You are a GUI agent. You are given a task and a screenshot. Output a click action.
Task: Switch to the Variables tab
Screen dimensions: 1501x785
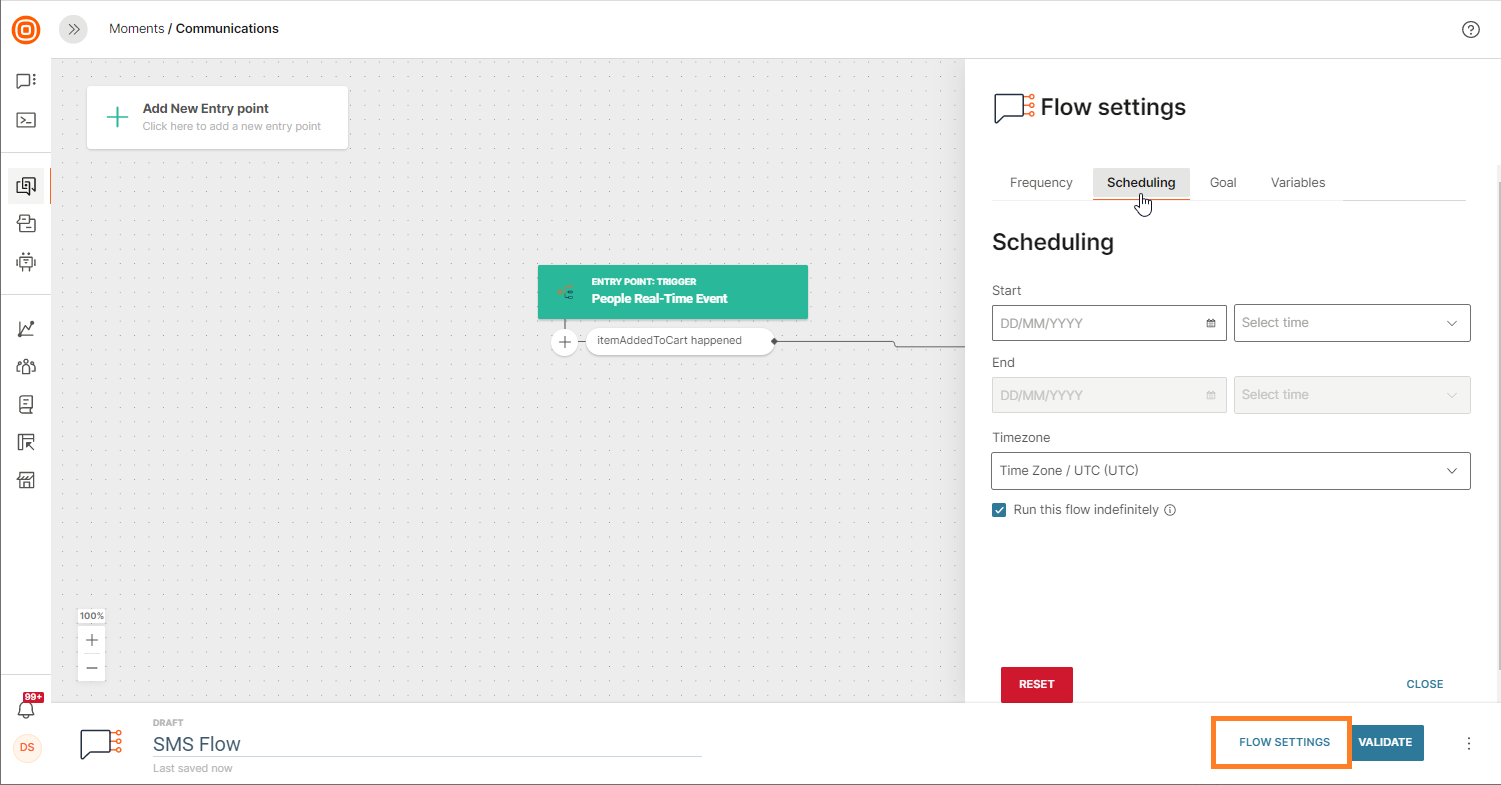[x=1298, y=183]
